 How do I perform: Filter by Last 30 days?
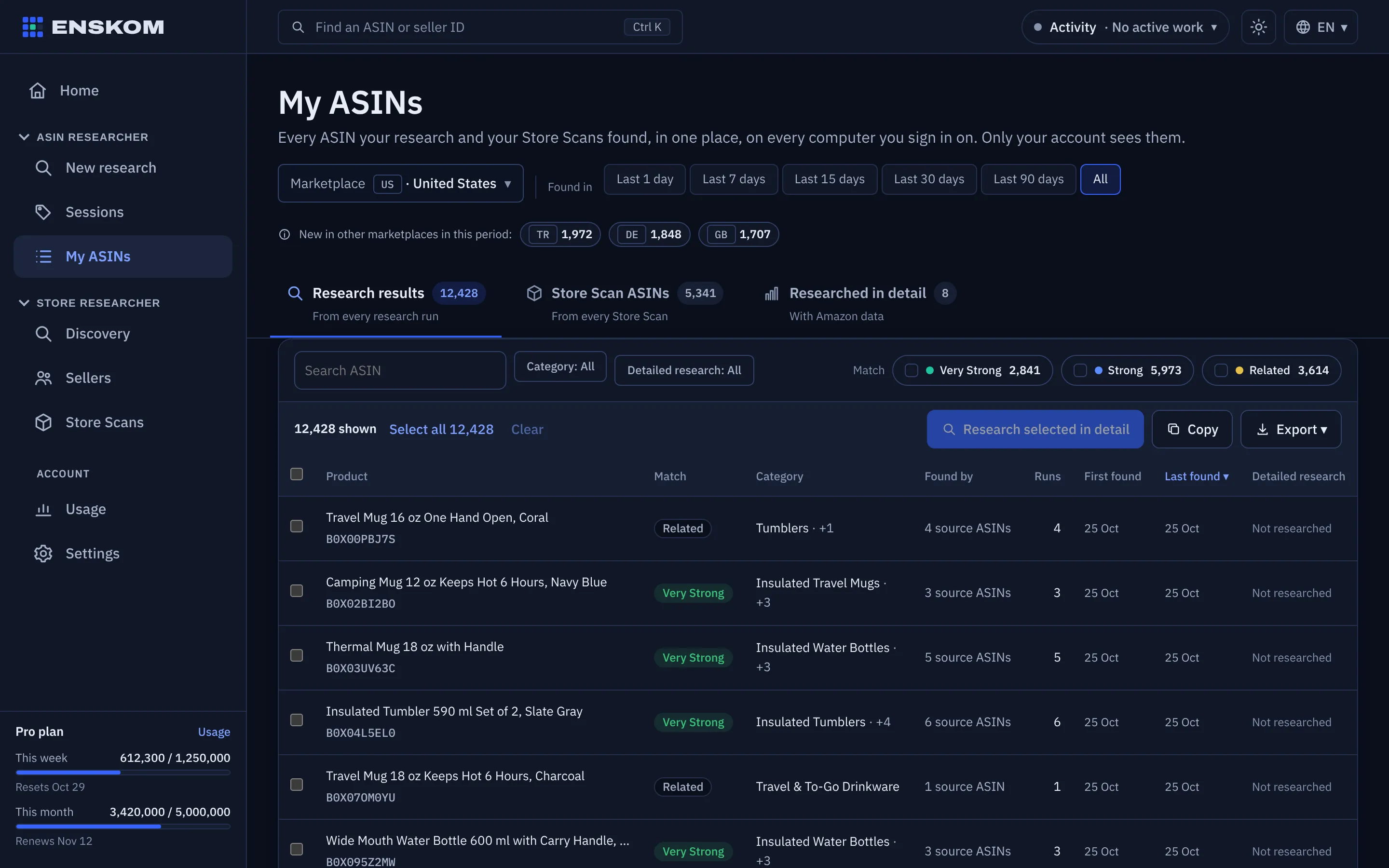click(x=929, y=179)
